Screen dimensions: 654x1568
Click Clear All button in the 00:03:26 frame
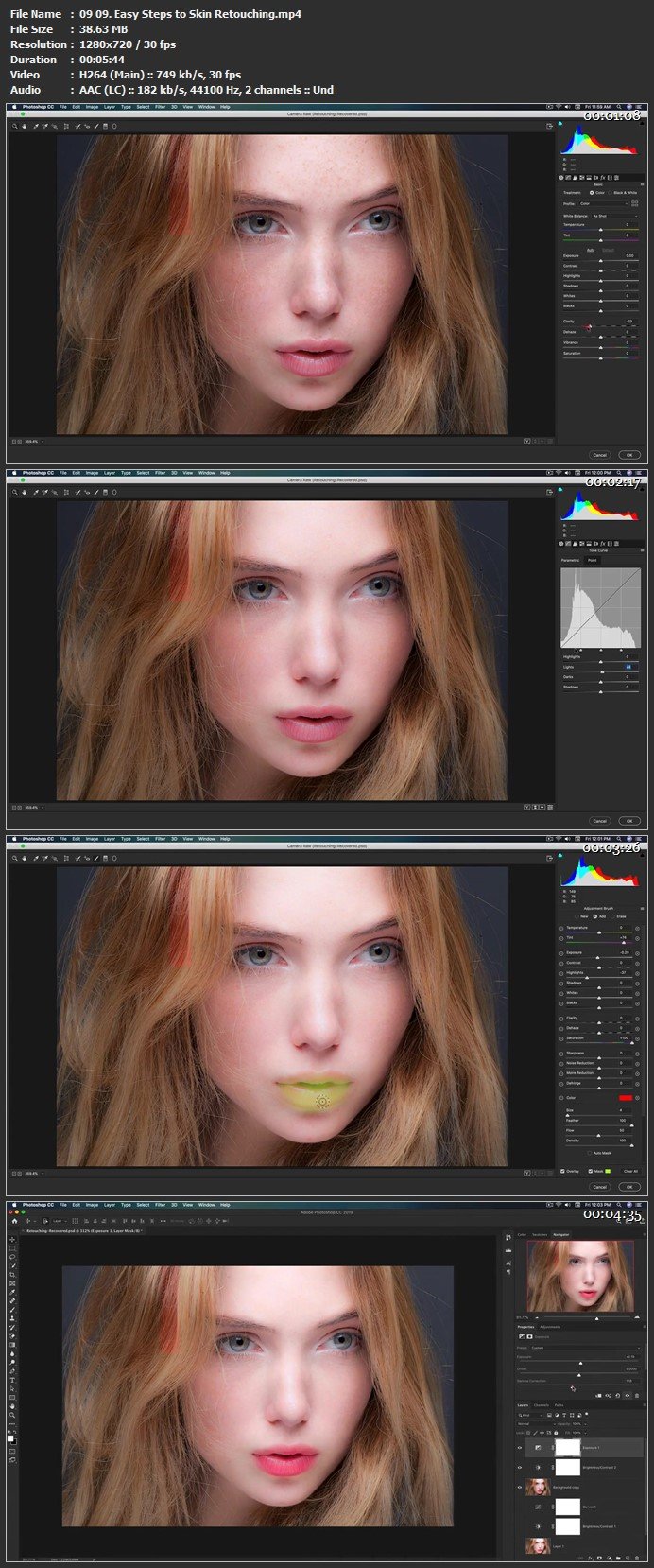pos(630,1171)
